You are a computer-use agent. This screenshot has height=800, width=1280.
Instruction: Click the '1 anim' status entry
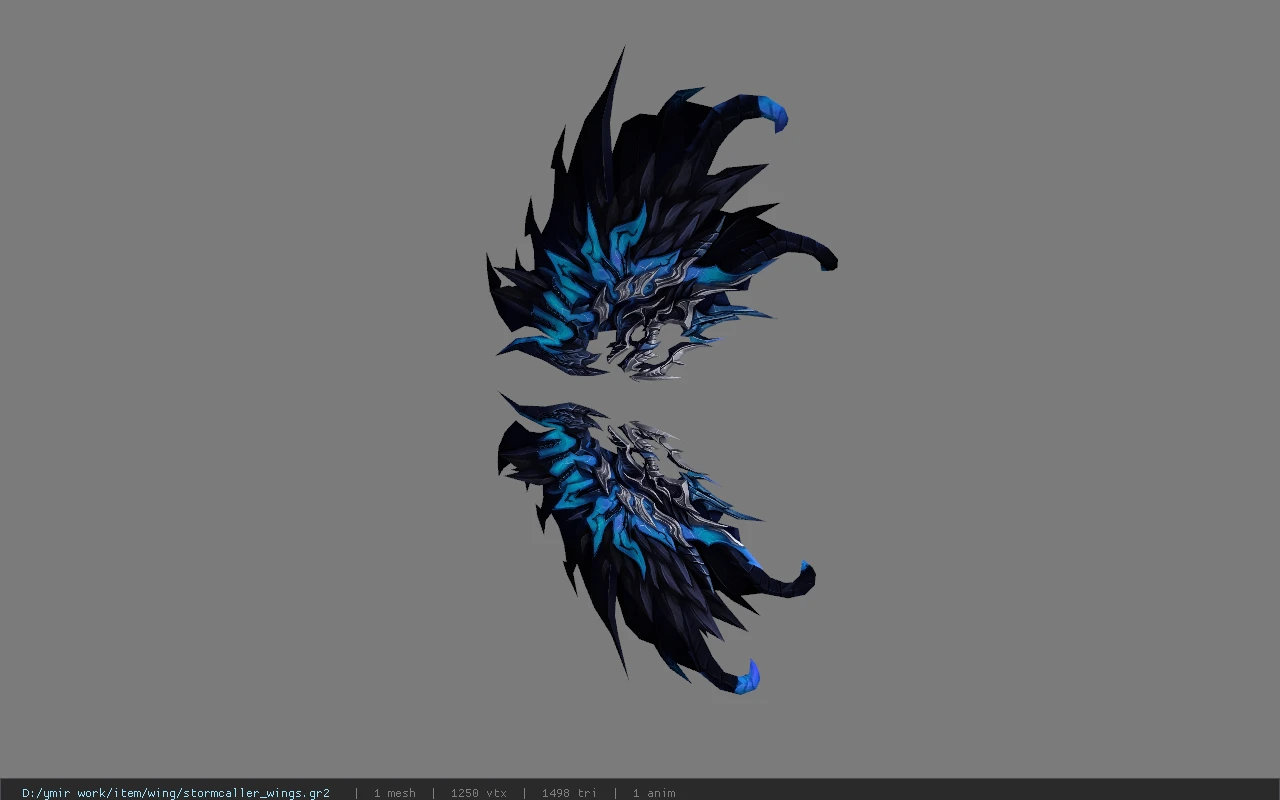(x=654, y=793)
